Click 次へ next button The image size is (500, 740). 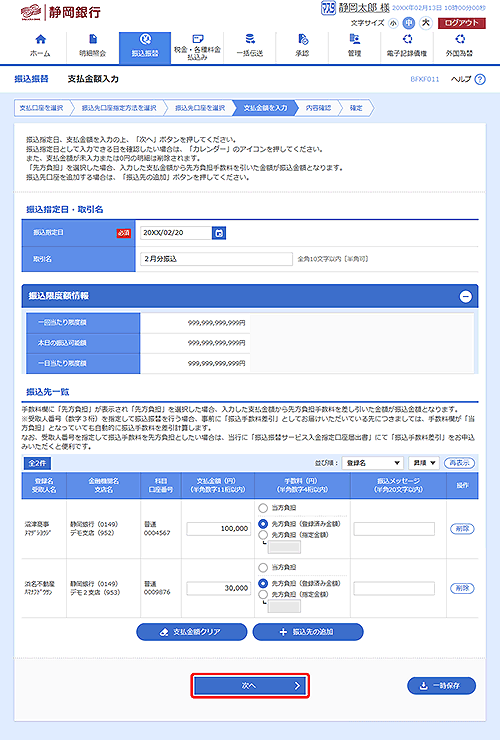click(250, 686)
